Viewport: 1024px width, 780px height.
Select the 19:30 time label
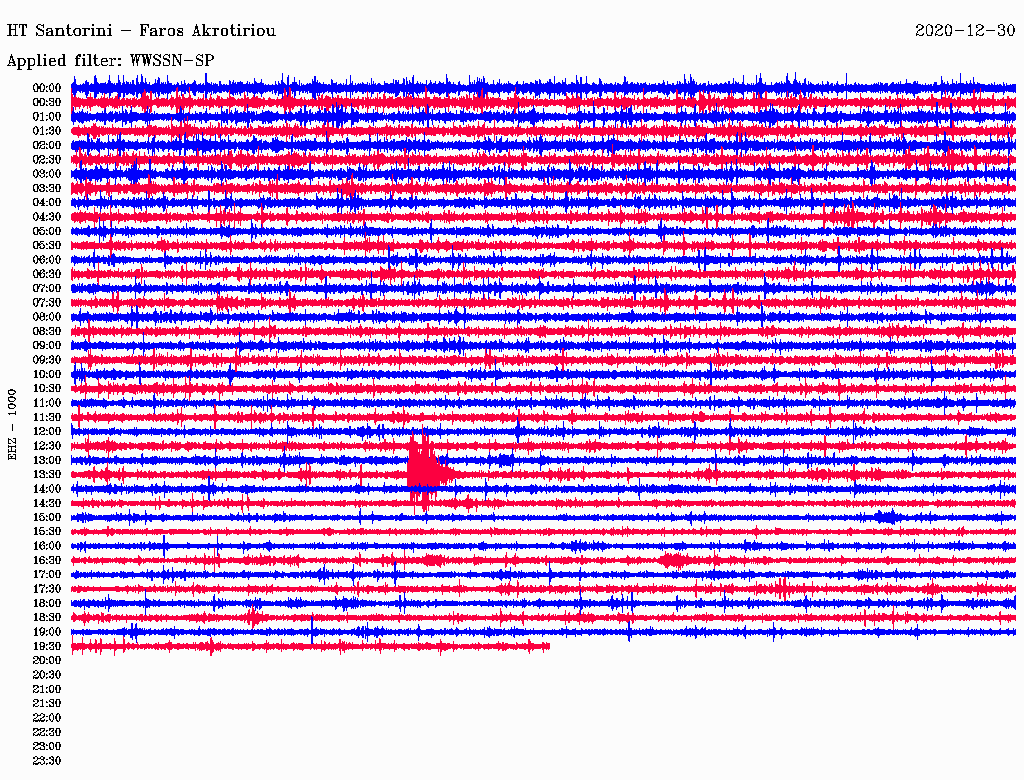(46, 646)
